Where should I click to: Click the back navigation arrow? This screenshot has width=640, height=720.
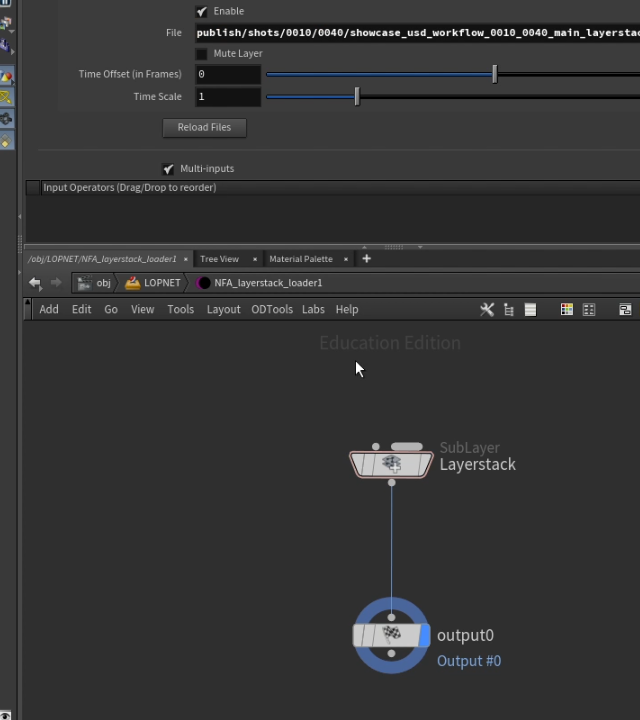tap(35, 283)
